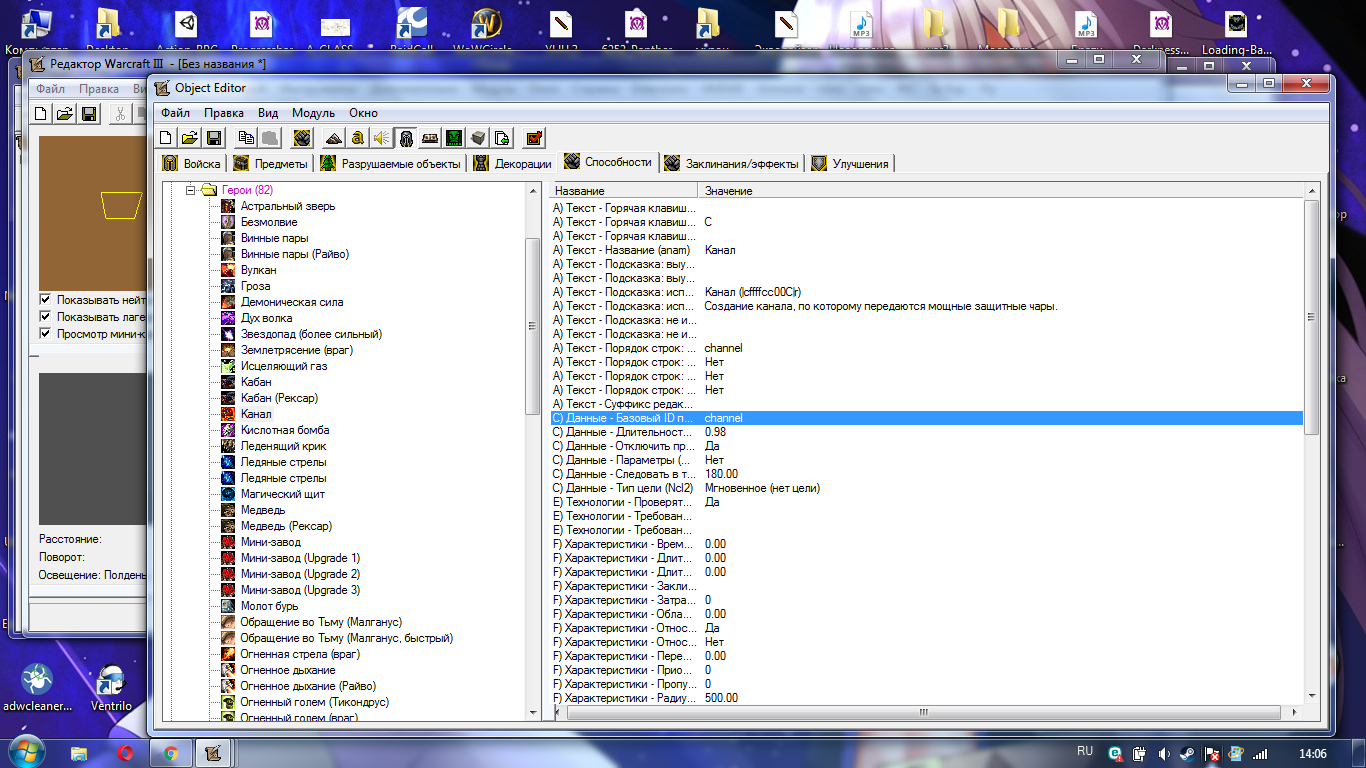Click the Название column header
This screenshot has height=768, width=1366.
point(623,190)
